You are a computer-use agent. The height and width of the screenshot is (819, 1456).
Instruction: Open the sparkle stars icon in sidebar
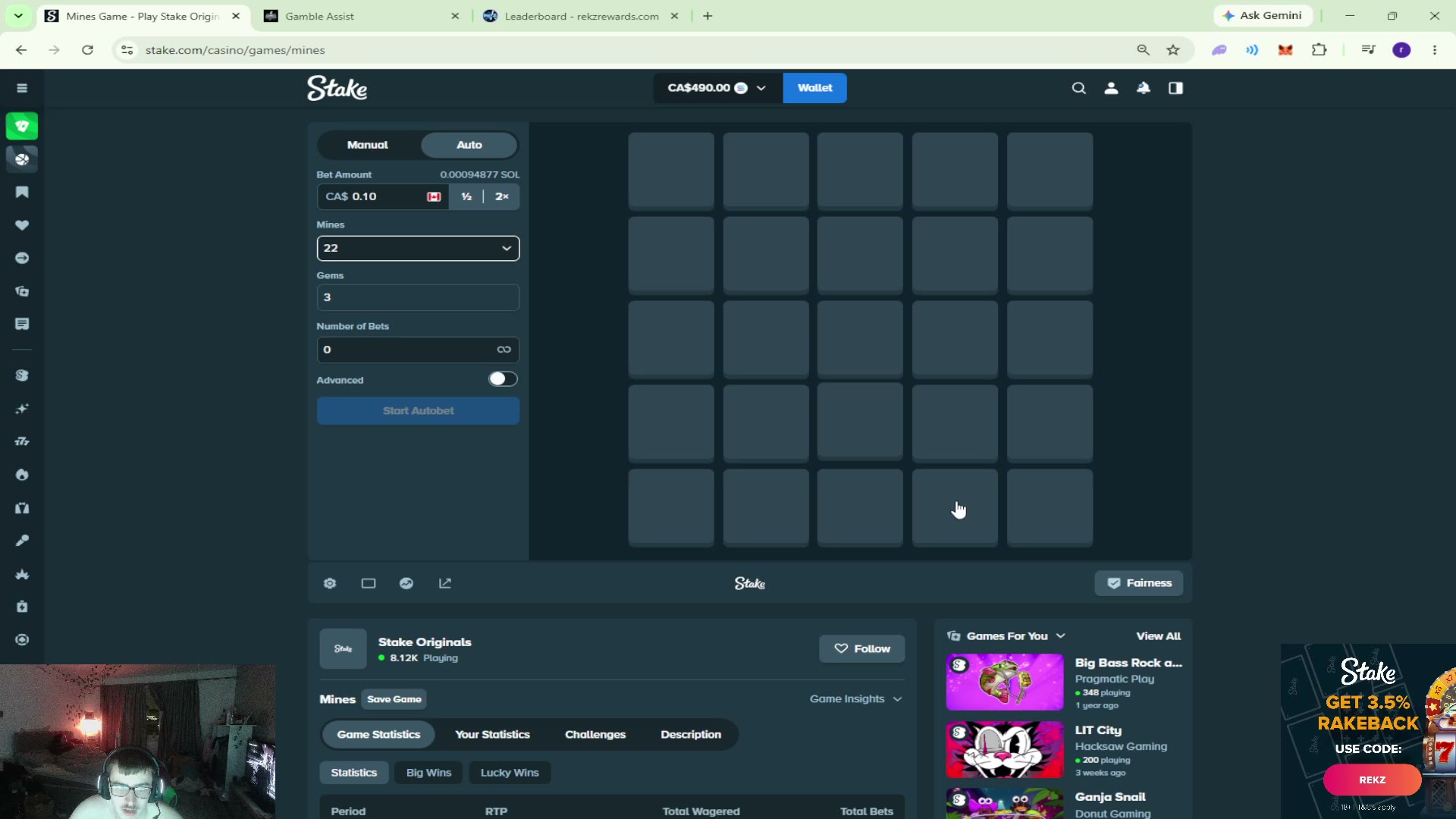tap(22, 409)
